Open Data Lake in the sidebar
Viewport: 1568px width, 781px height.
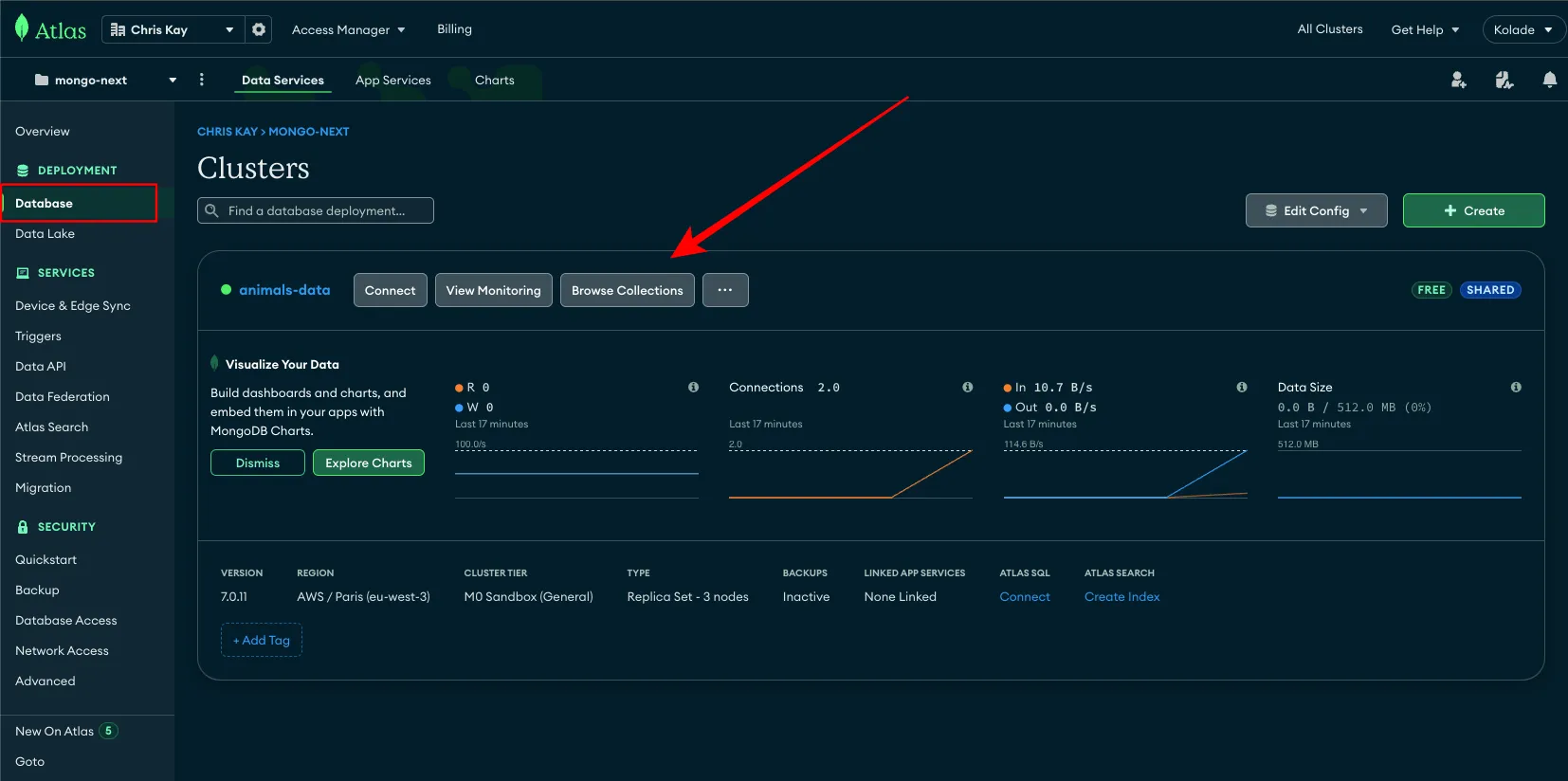click(x=45, y=233)
